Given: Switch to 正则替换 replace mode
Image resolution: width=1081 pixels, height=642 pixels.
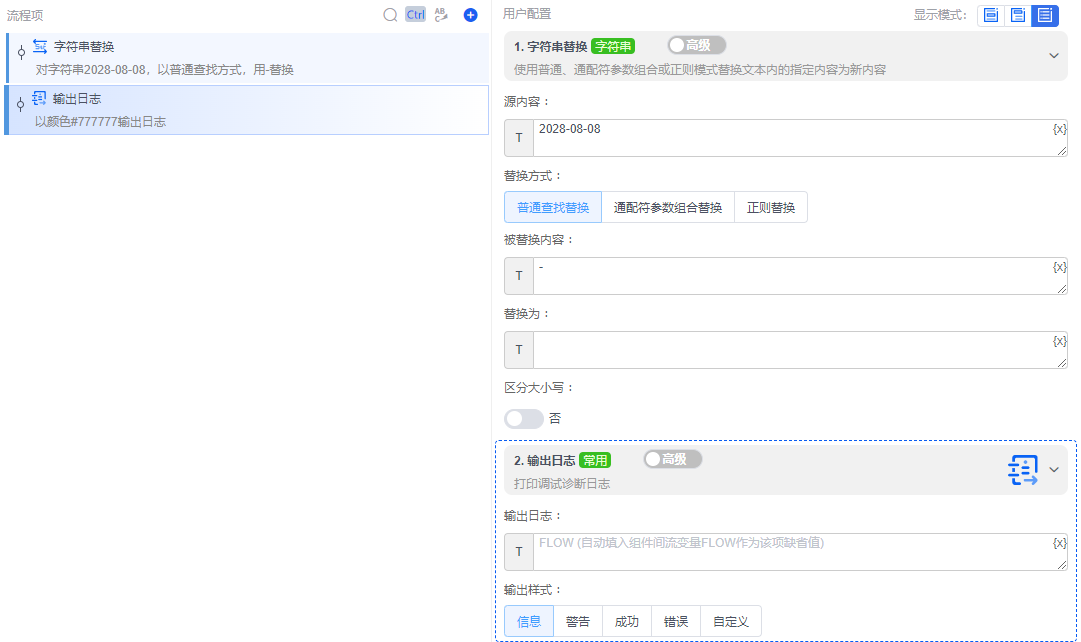Looking at the screenshot, I should point(772,207).
